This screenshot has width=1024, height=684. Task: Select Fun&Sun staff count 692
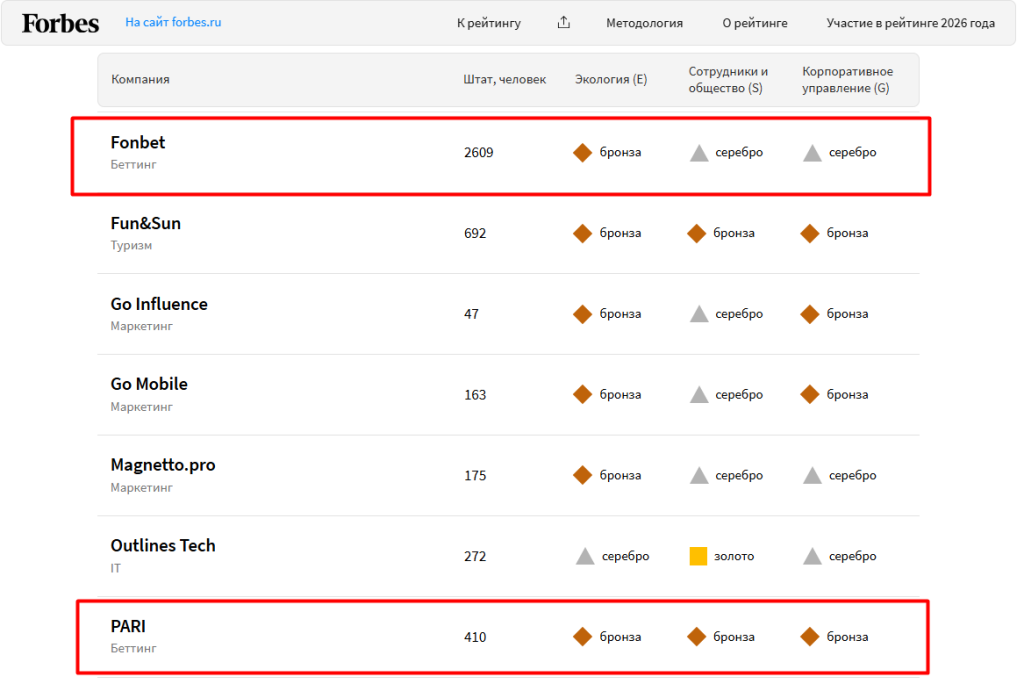tap(475, 233)
